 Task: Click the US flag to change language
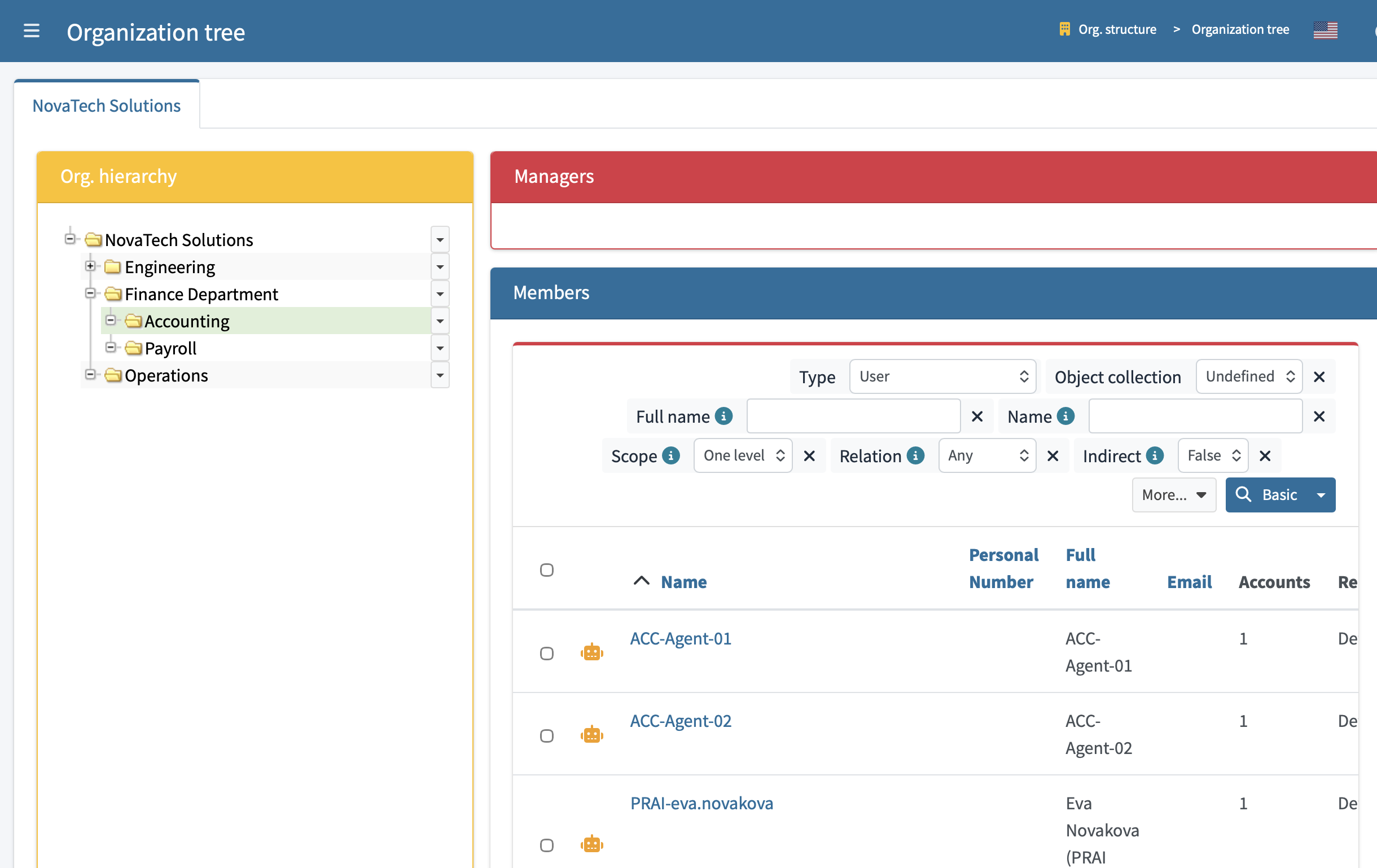click(1326, 30)
